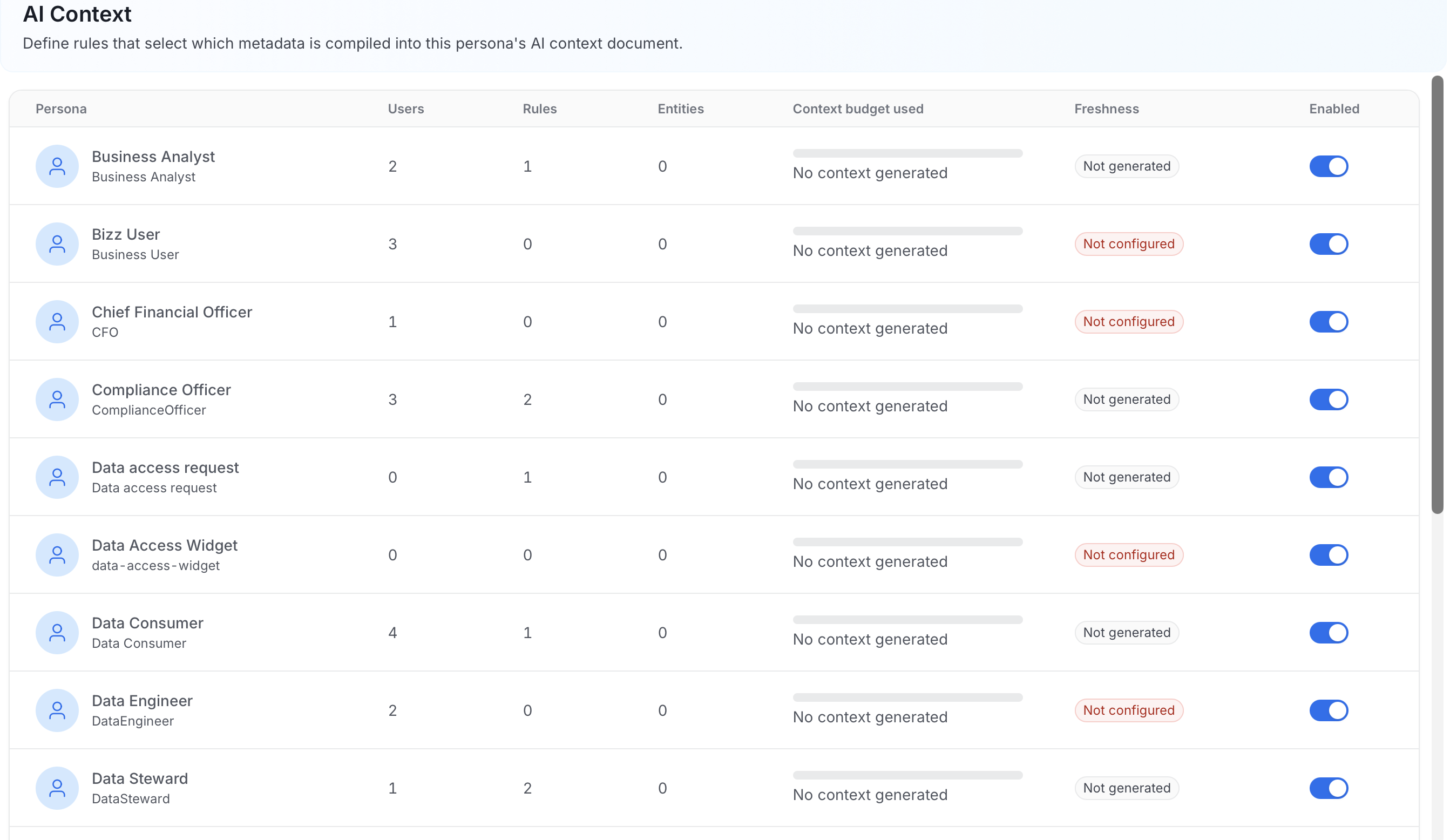This screenshot has width=1450, height=840.
Task: Click the Compliance Officer avatar icon
Action: [57, 399]
